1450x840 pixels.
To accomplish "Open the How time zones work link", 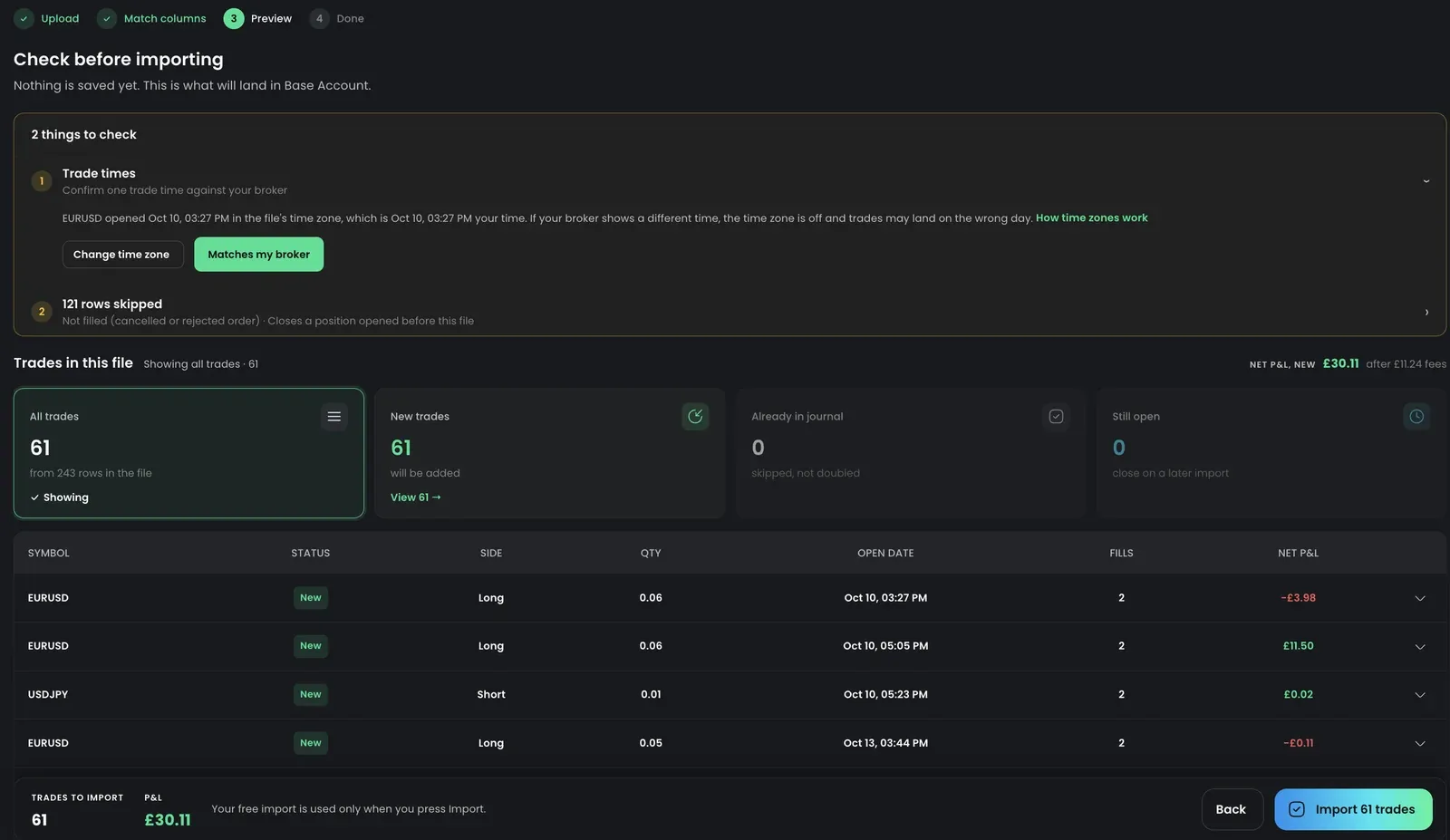I will (x=1091, y=218).
